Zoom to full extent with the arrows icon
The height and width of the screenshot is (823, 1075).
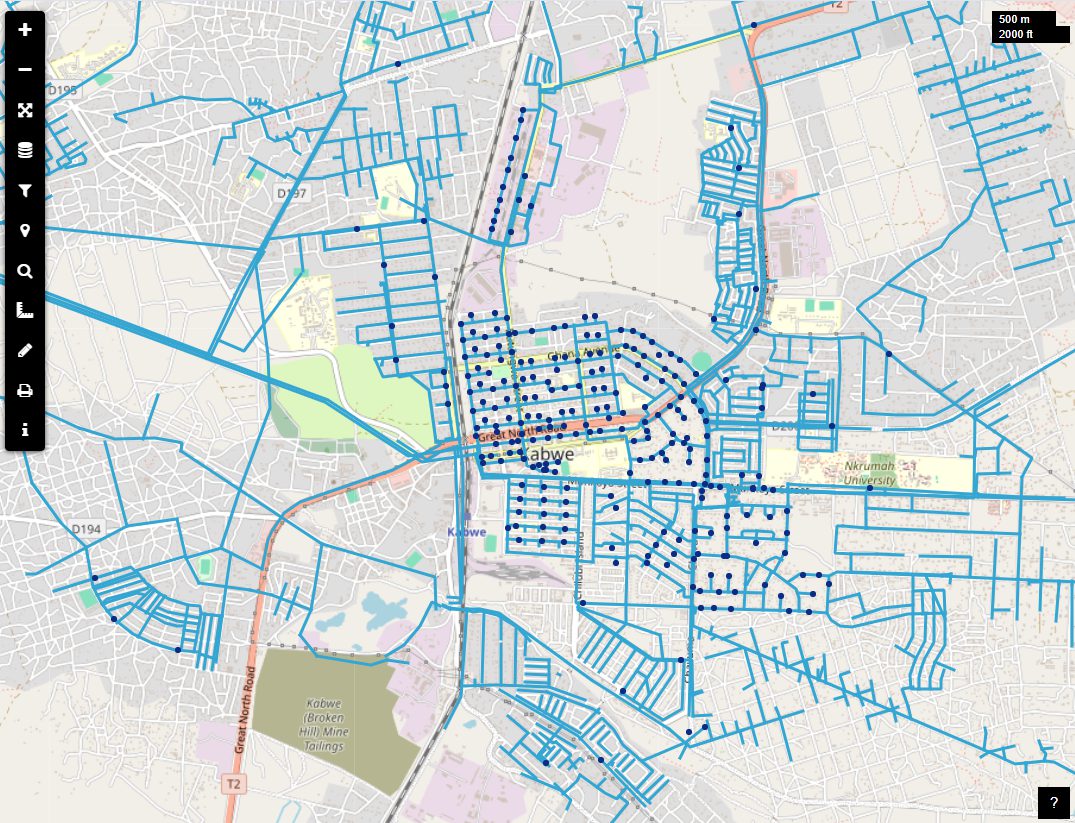(x=25, y=110)
